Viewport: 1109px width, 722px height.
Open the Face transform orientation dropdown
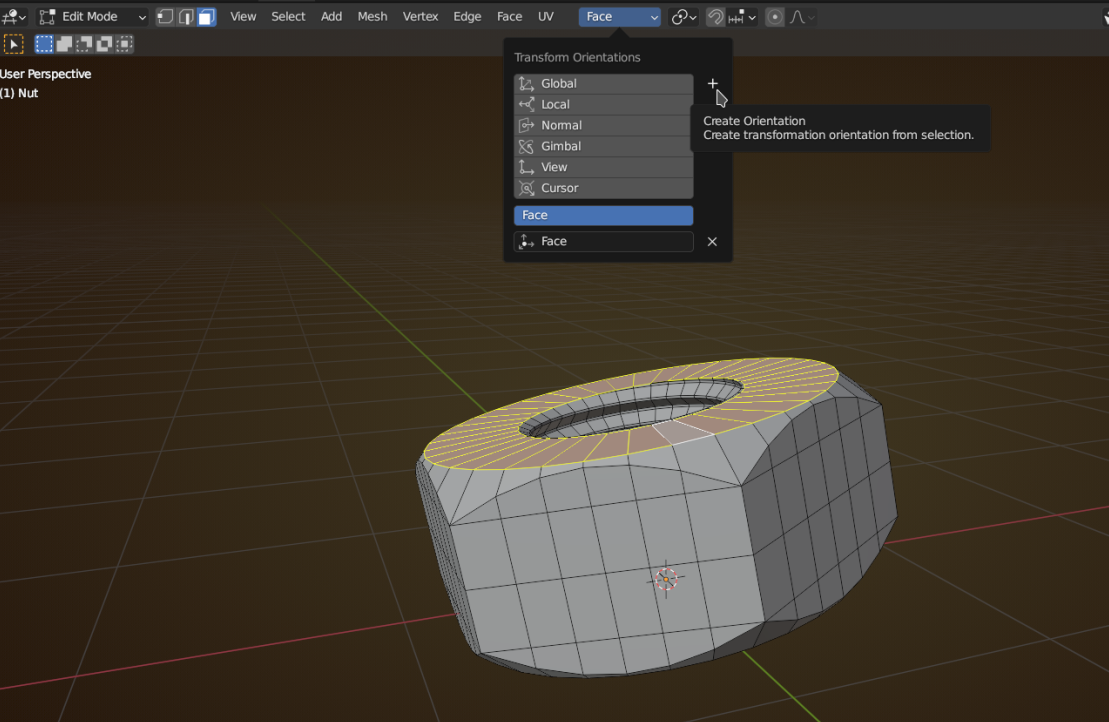[x=620, y=17]
